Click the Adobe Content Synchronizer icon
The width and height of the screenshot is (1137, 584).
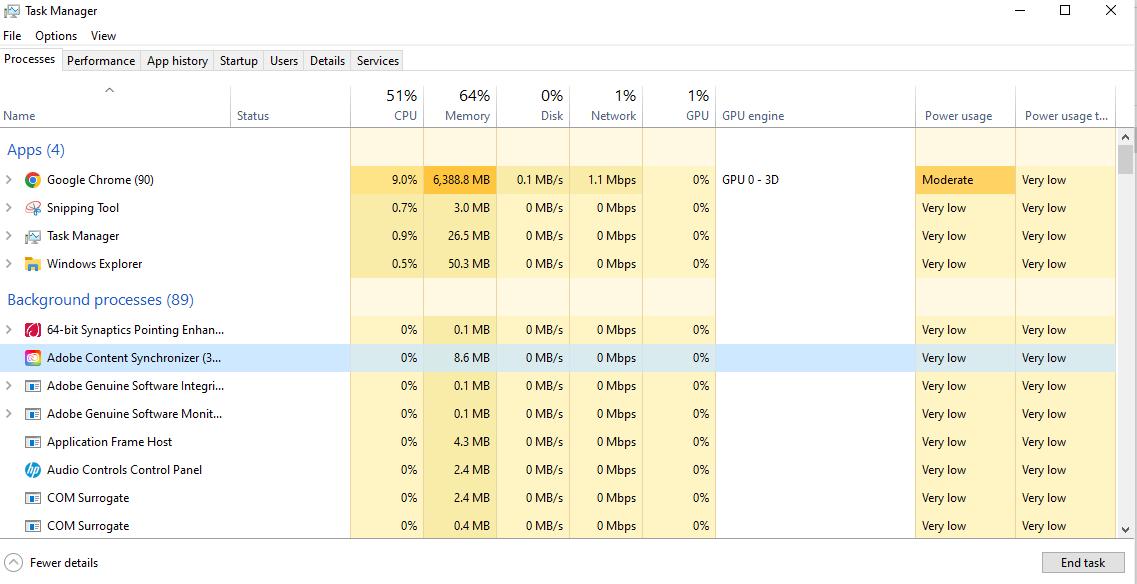(32, 358)
